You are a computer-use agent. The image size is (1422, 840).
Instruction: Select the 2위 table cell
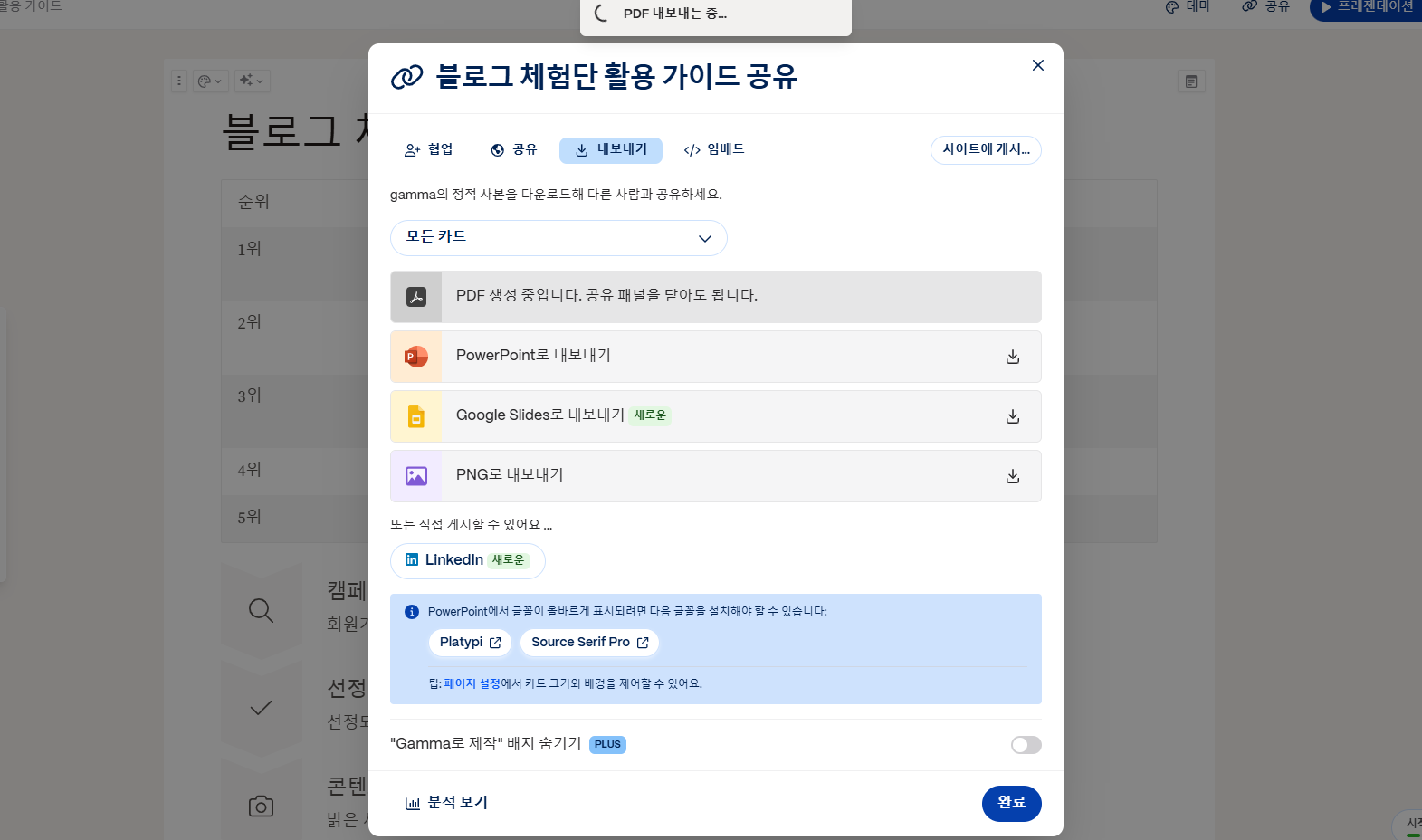pos(249,322)
